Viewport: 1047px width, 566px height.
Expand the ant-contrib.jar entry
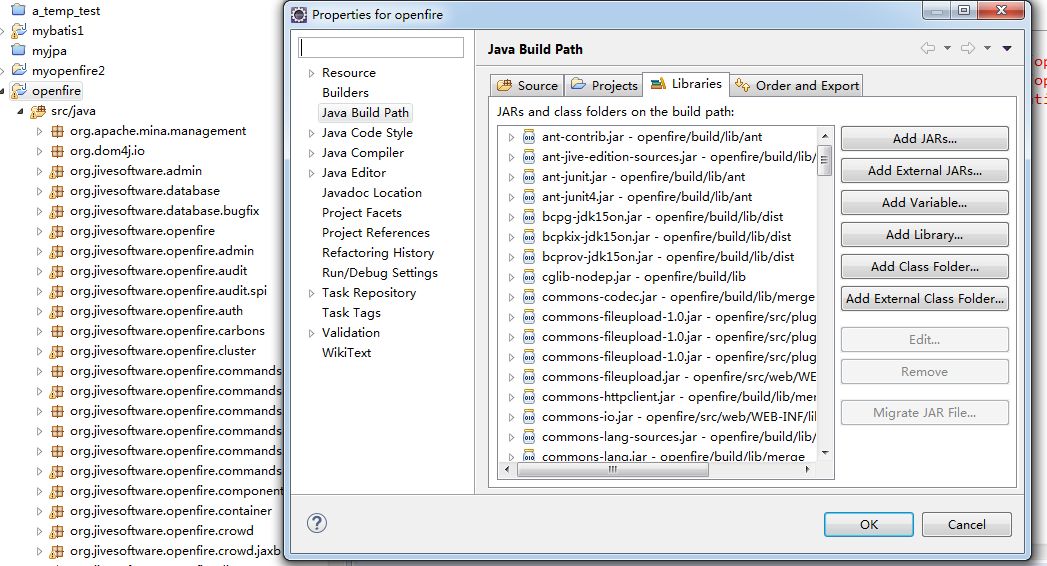point(511,137)
